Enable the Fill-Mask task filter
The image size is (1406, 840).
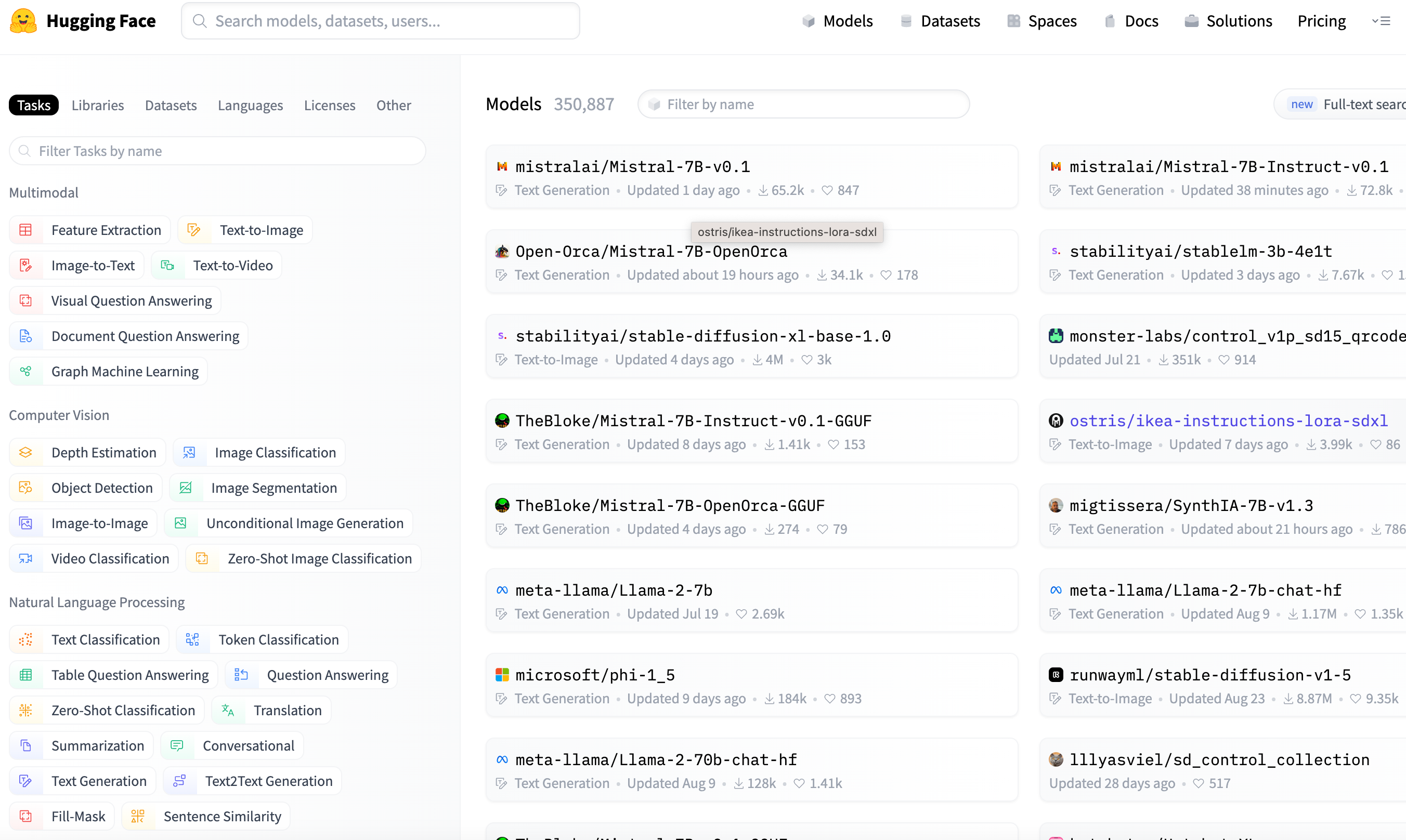click(x=78, y=816)
